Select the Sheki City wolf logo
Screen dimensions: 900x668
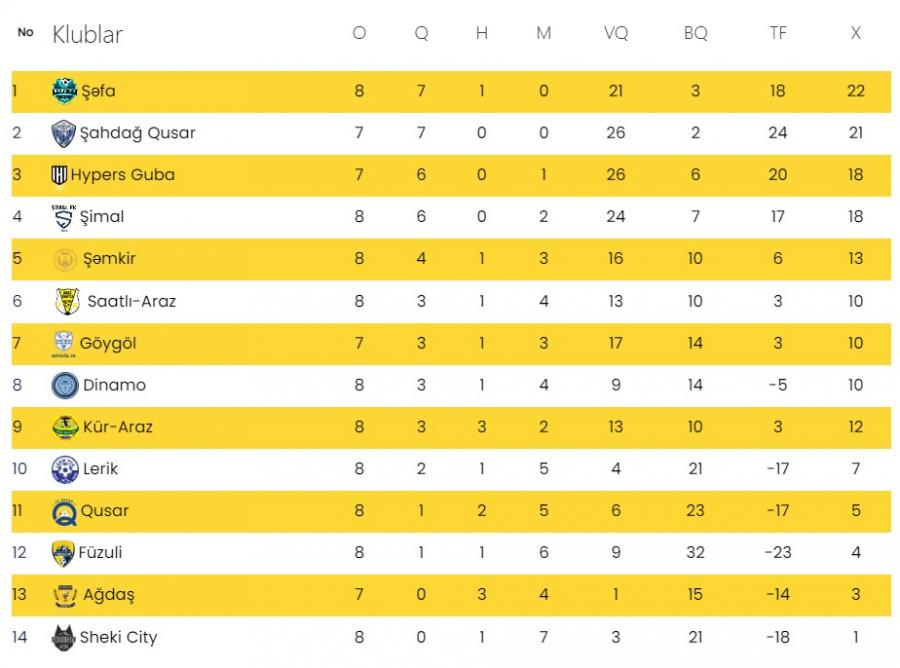(x=63, y=638)
